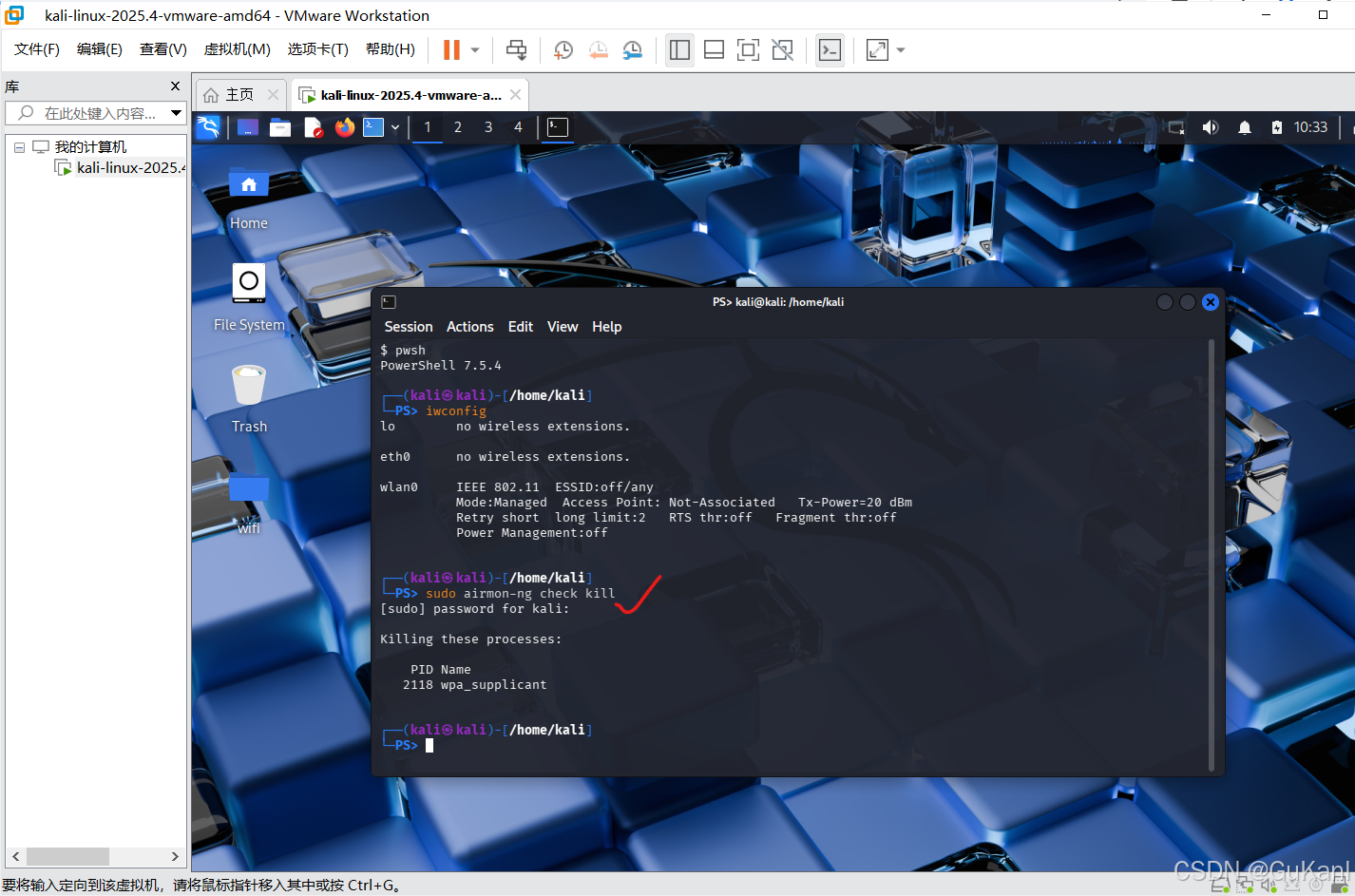Toggle the library sidebar view
Screen dimensions: 1355x896
679,49
